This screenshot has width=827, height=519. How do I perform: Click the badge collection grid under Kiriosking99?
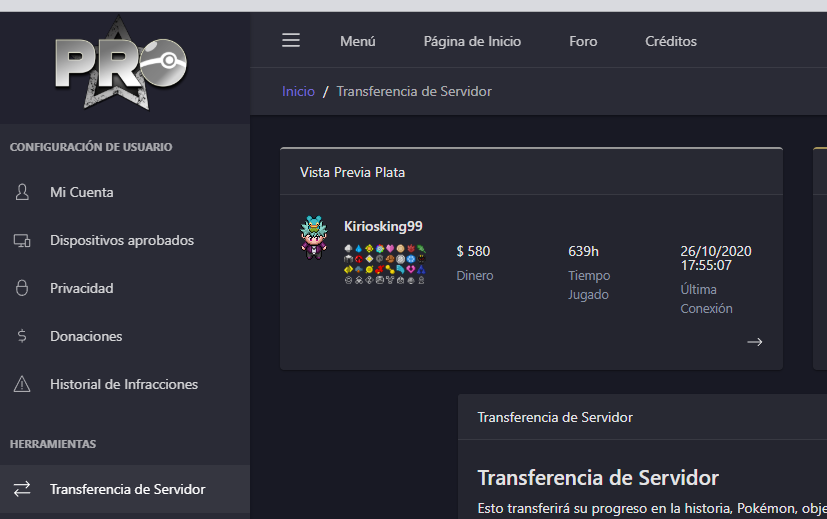click(x=385, y=264)
